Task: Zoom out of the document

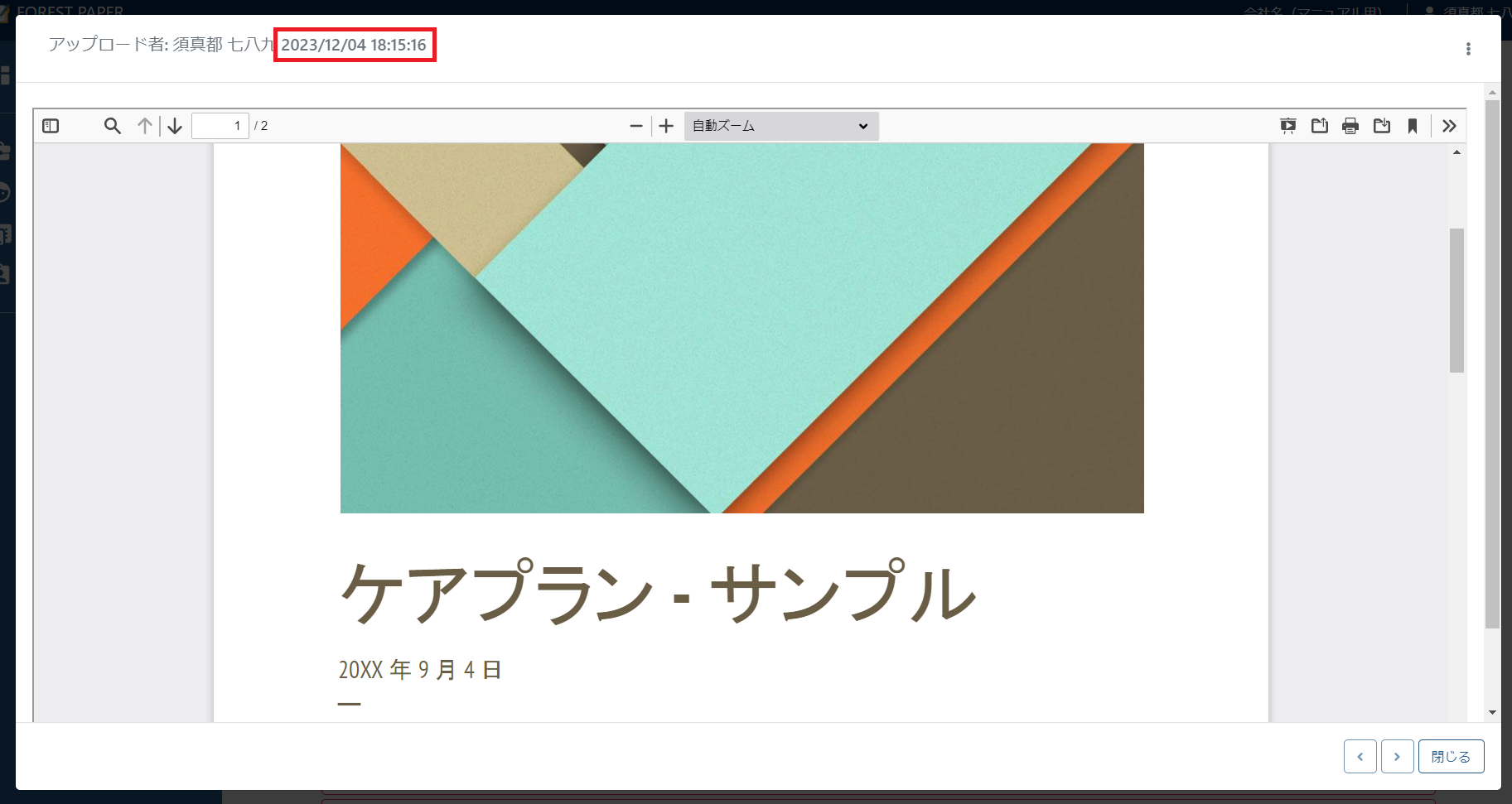Action: pos(635,126)
